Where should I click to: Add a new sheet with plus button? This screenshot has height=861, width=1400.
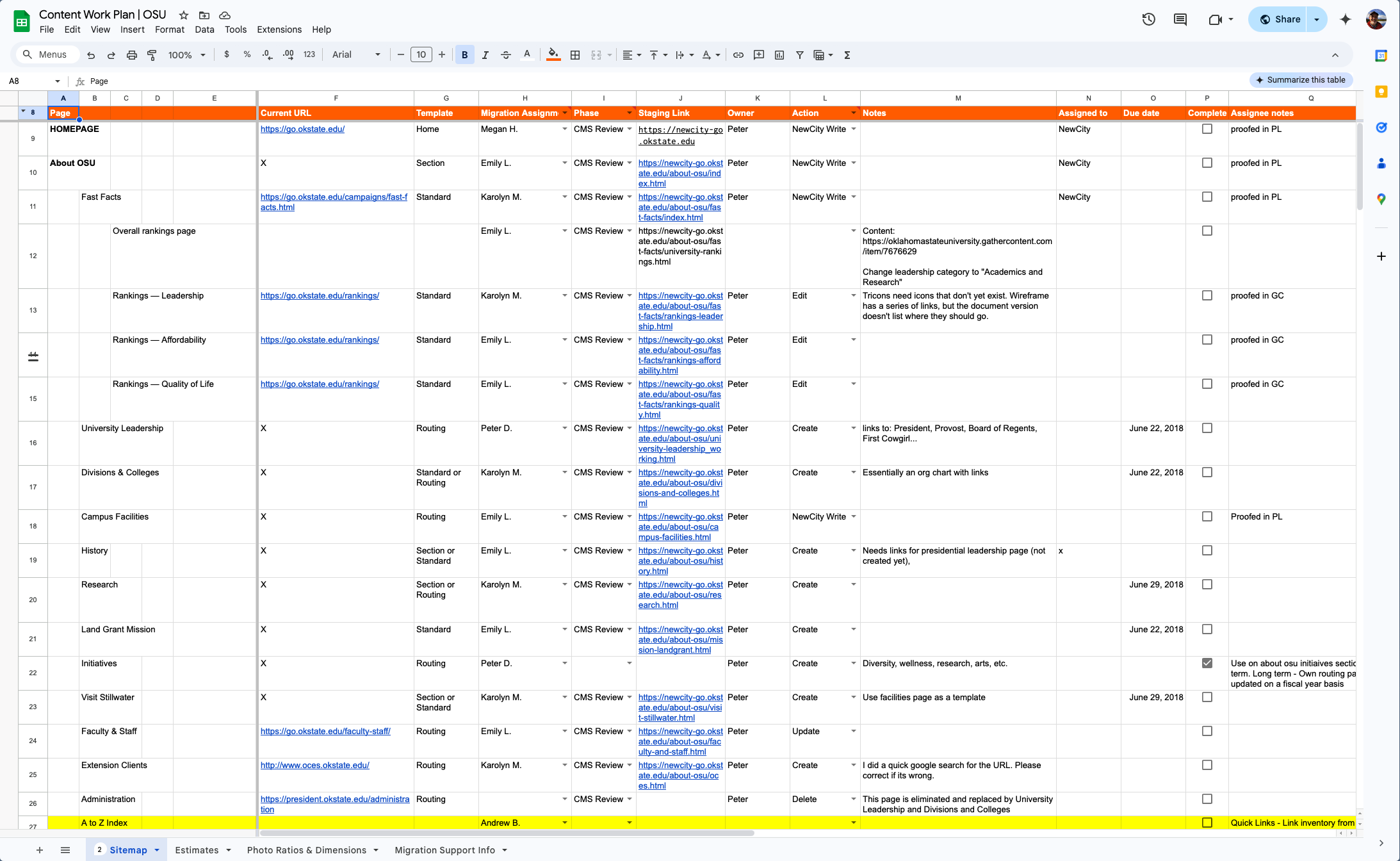pos(40,850)
